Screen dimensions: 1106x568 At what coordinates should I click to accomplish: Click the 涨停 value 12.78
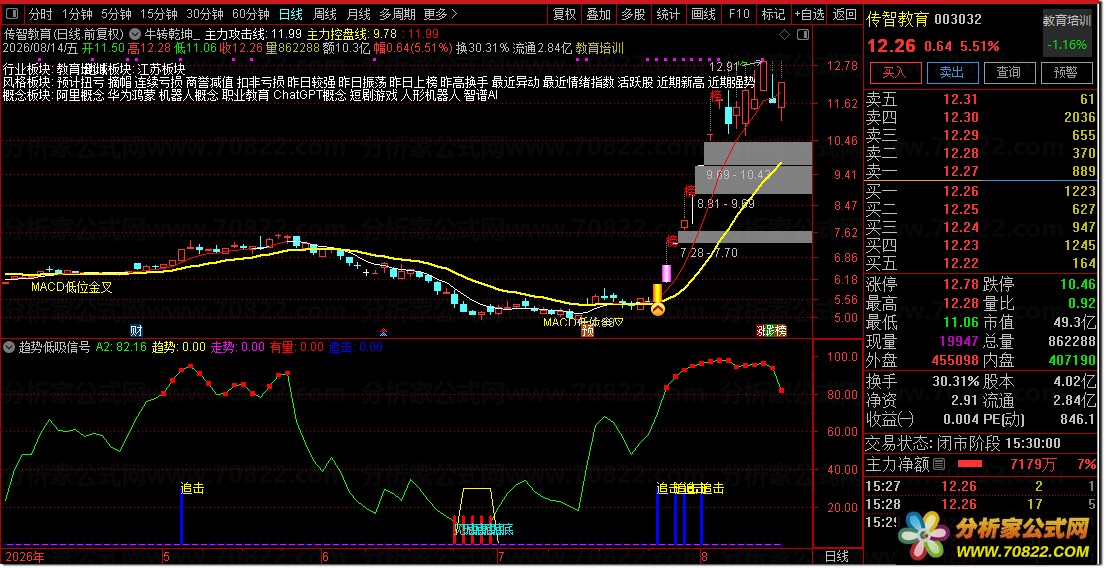961,284
